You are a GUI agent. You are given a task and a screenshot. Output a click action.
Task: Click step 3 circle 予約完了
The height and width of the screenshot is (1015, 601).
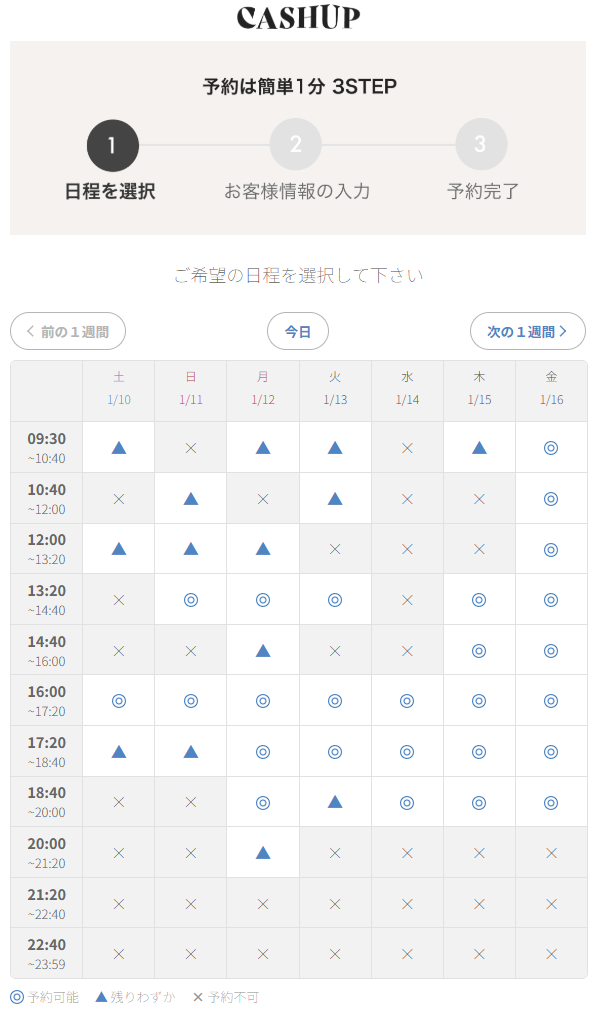pos(481,145)
